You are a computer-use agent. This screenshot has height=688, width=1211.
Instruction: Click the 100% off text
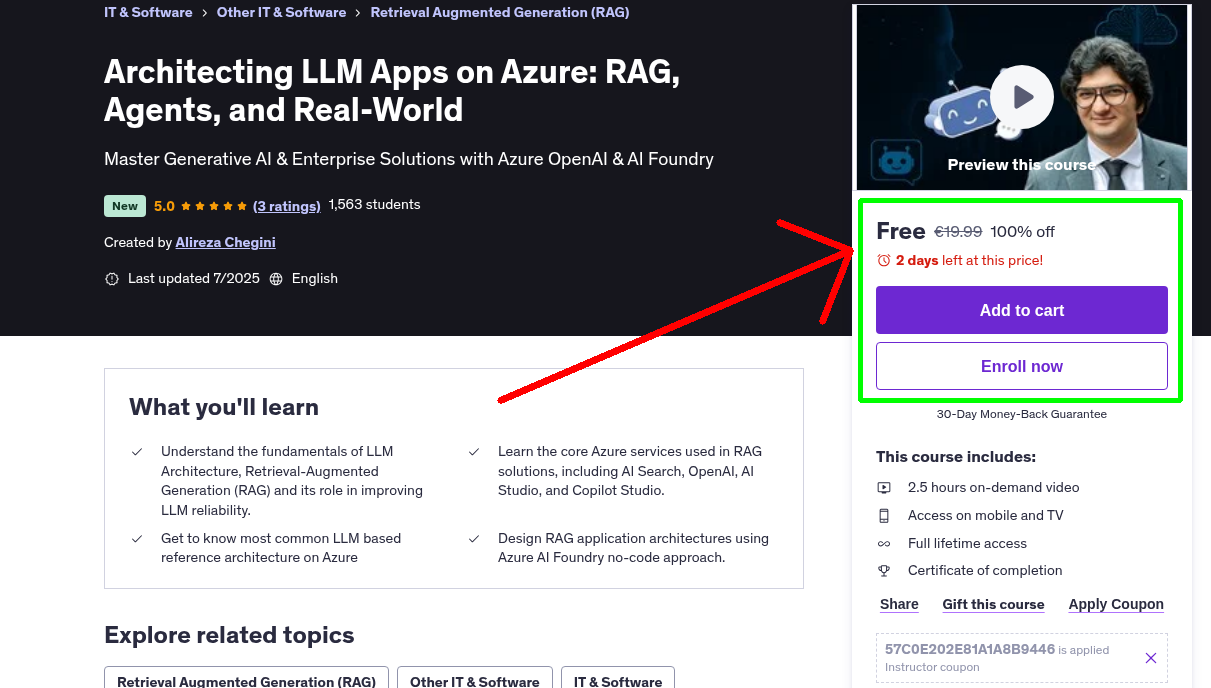tap(1022, 232)
